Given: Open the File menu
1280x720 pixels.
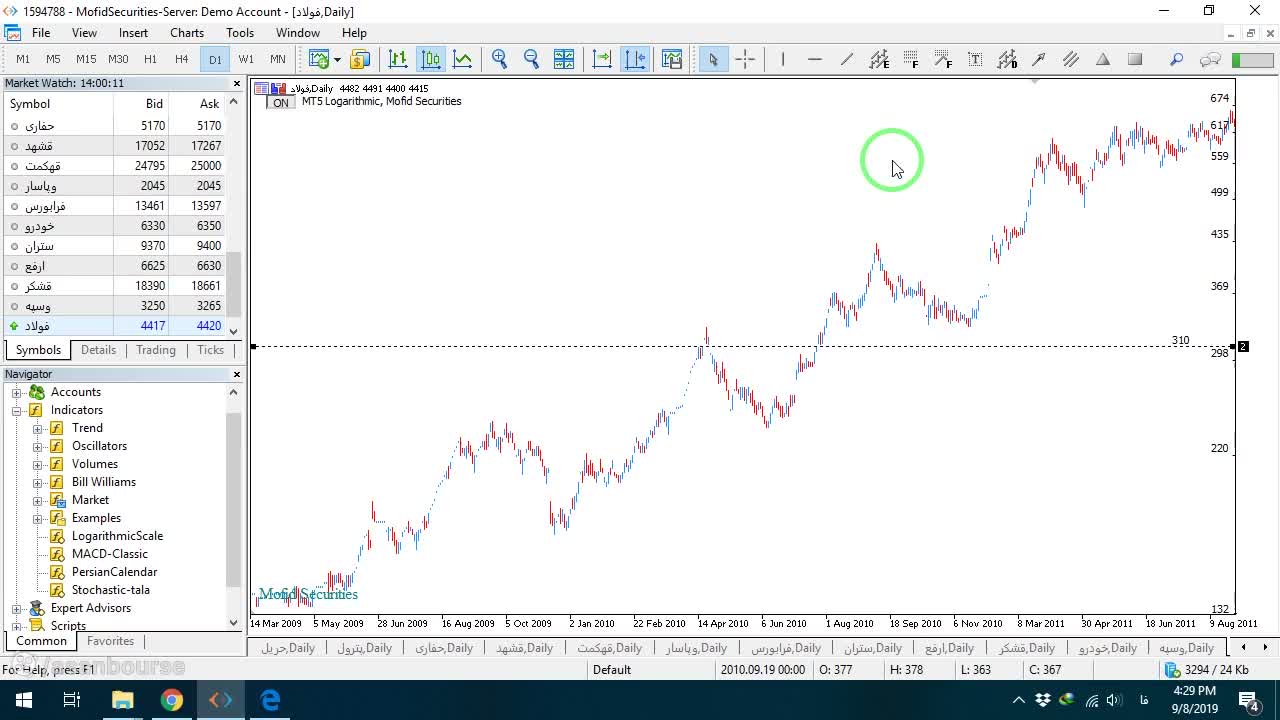Looking at the screenshot, I should [x=41, y=33].
